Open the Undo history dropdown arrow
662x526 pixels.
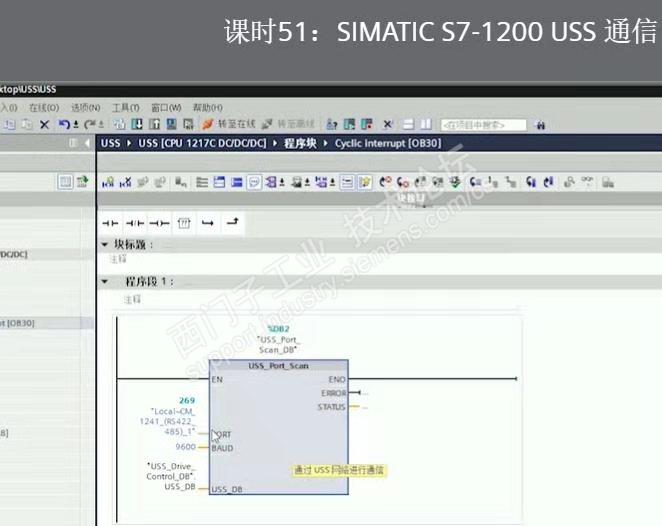[x=76, y=125]
